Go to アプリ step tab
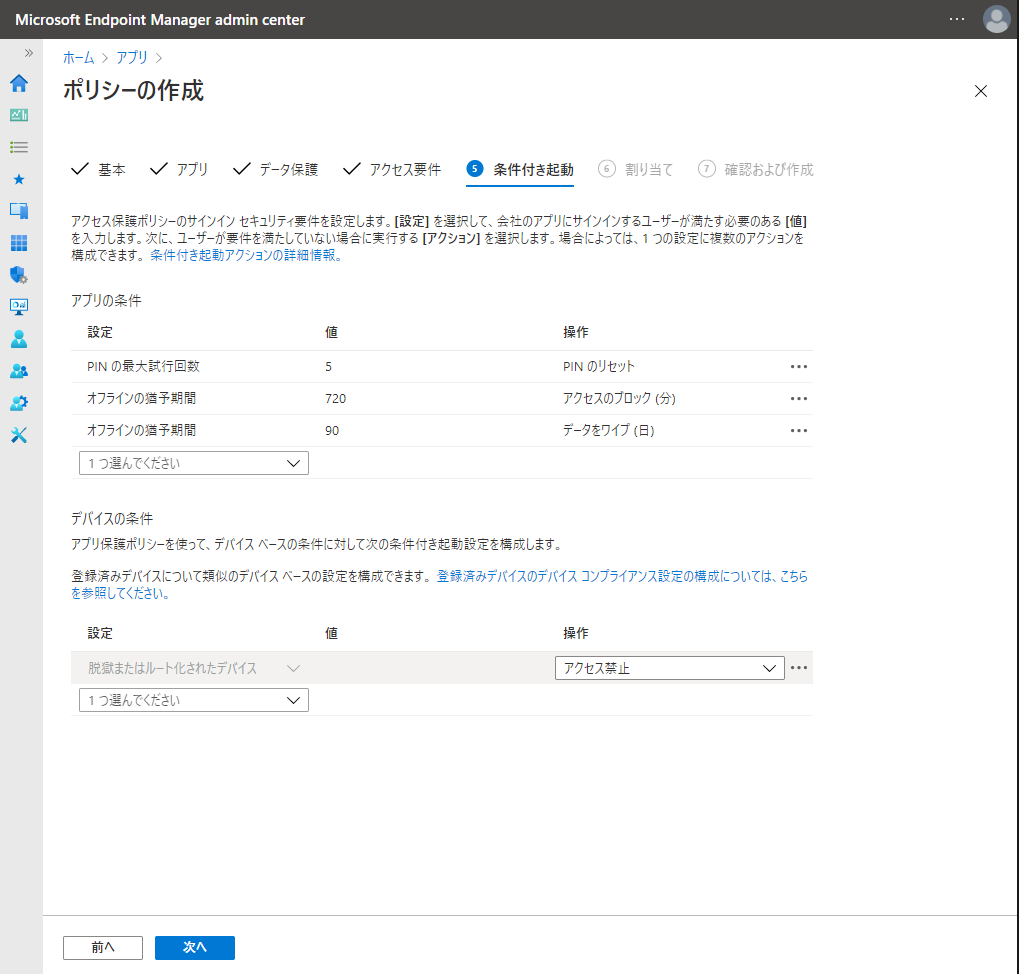This screenshot has height=974, width=1019. (x=179, y=170)
